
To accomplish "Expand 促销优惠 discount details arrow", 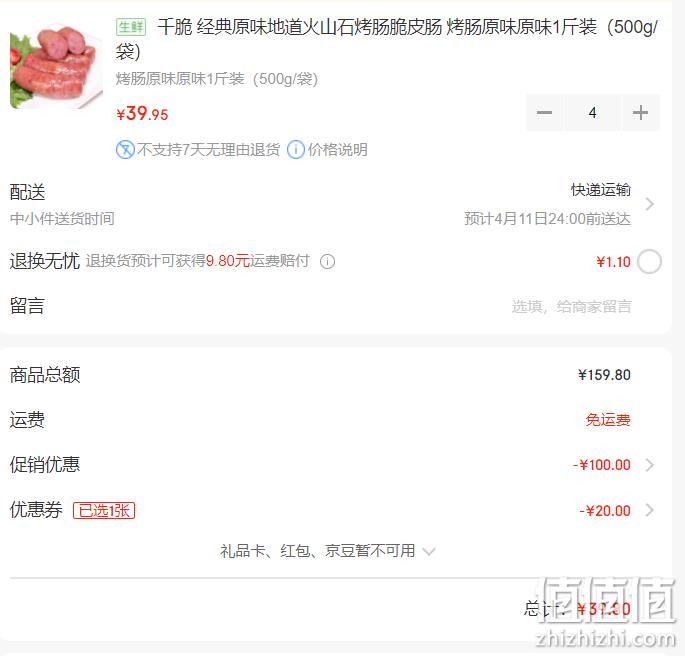I will 650,465.
